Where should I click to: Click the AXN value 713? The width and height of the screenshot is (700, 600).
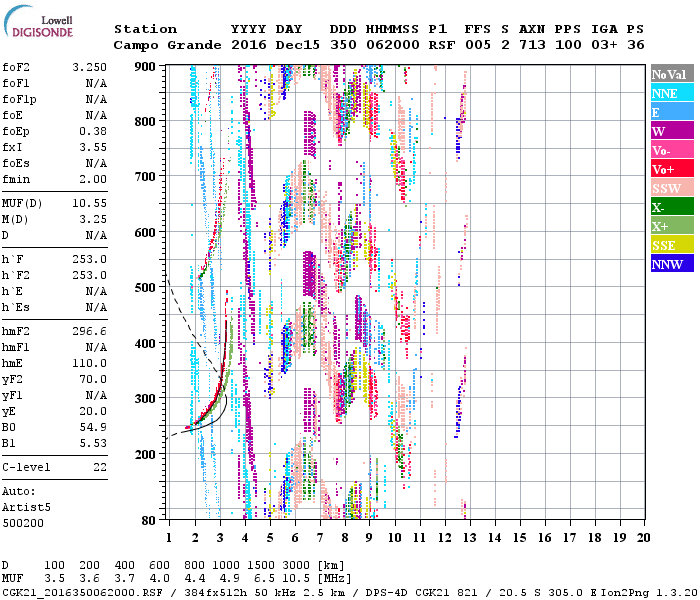(532, 45)
